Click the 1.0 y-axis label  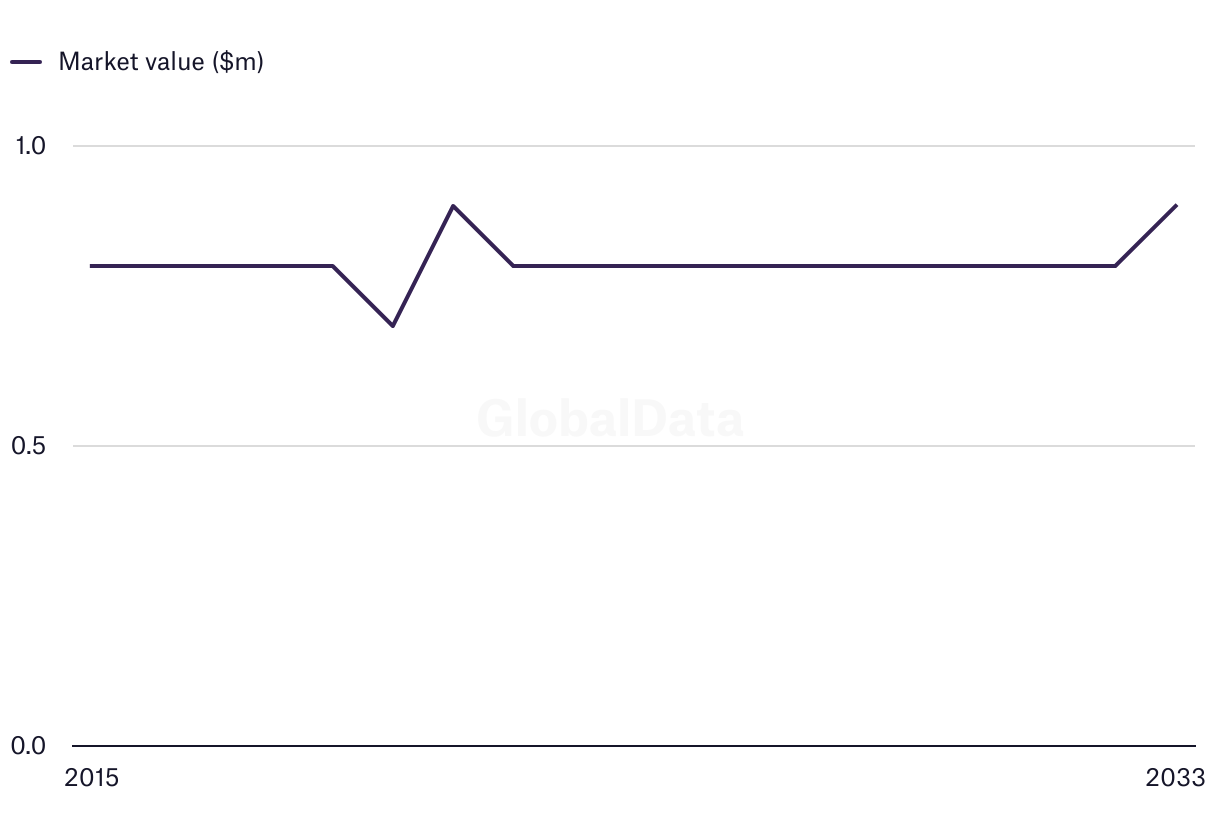click(x=30, y=146)
